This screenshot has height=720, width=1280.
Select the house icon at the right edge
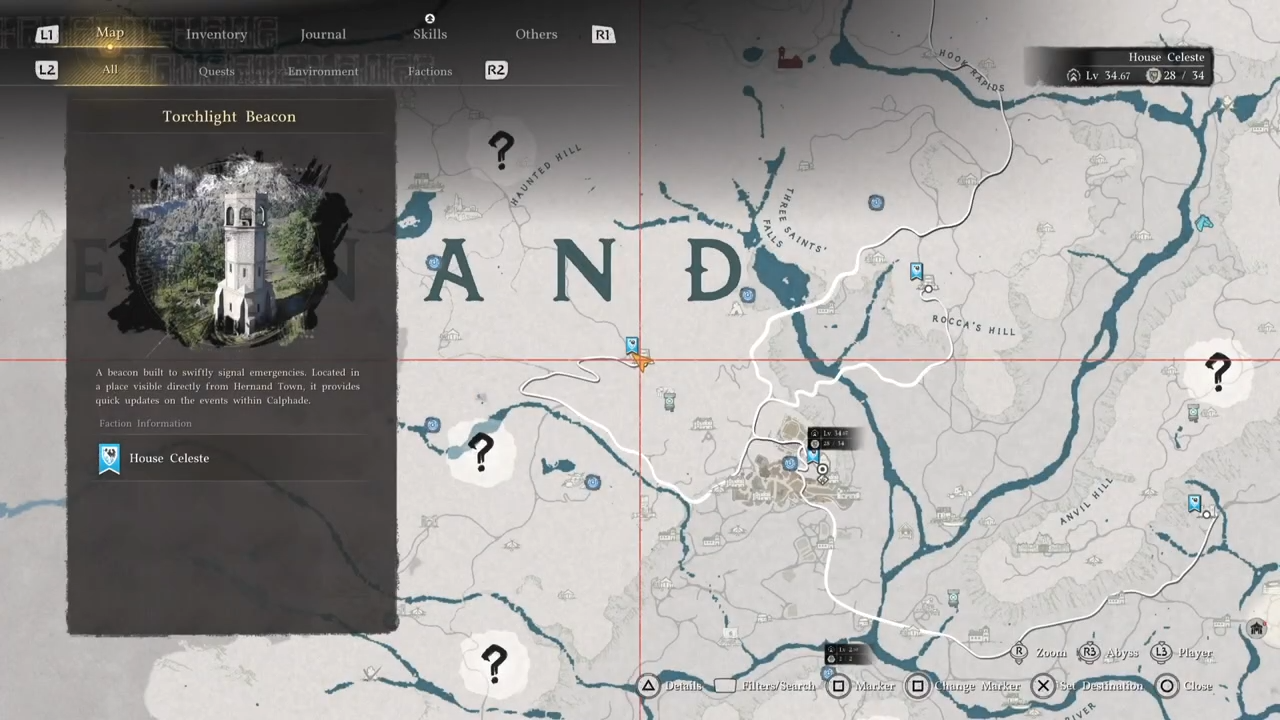pos(1257,628)
